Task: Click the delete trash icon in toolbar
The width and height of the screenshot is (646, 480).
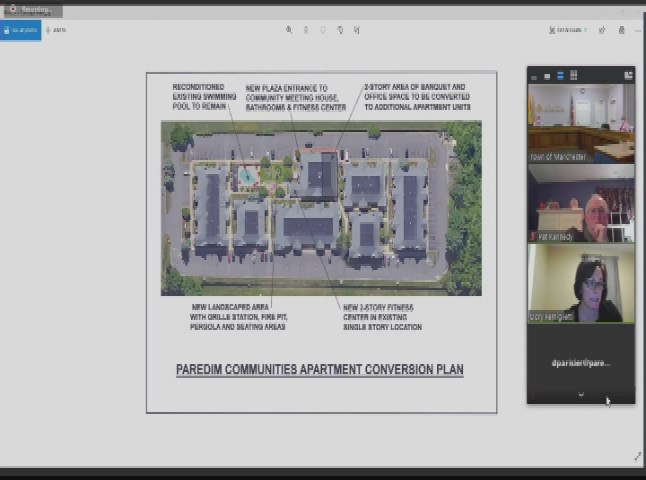Action: click(x=306, y=30)
